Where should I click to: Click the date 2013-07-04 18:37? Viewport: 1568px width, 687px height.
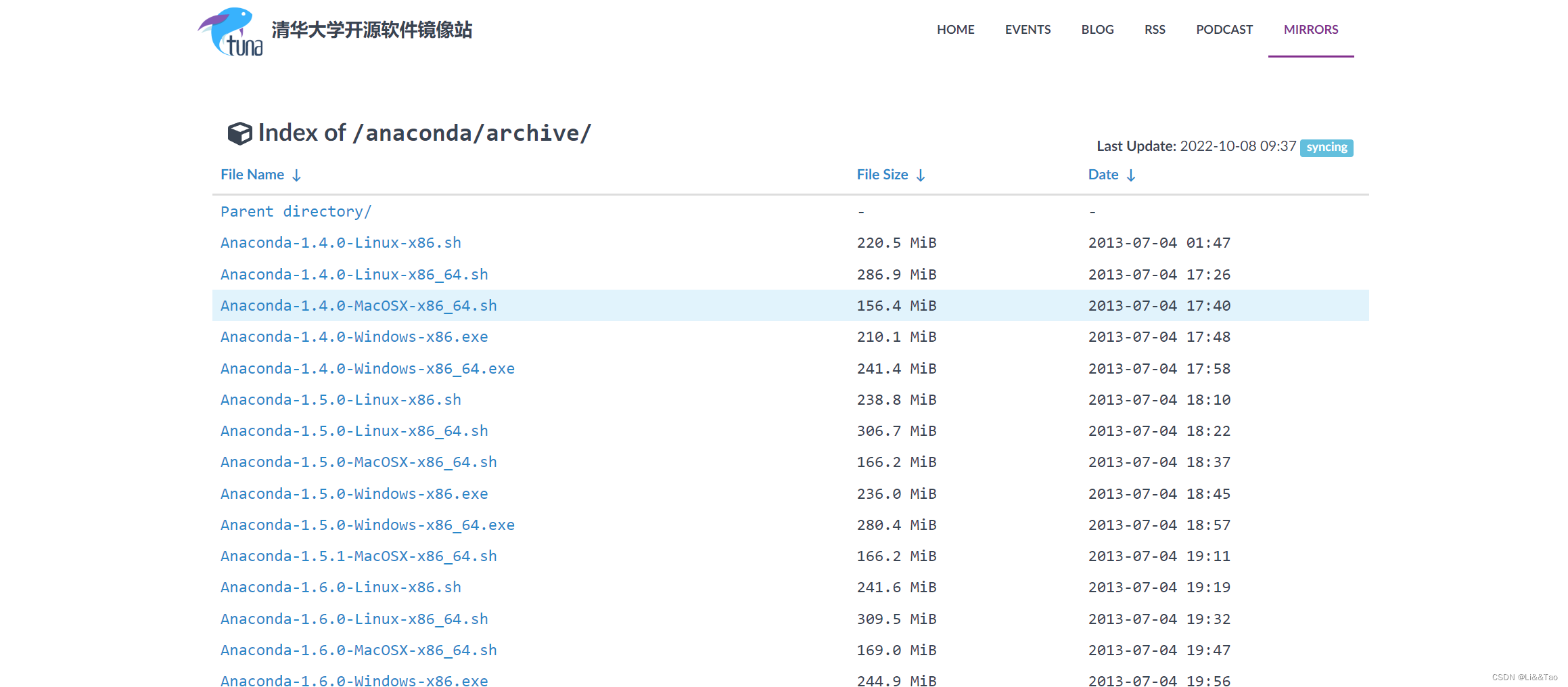pyautogui.click(x=1159, y=462)
